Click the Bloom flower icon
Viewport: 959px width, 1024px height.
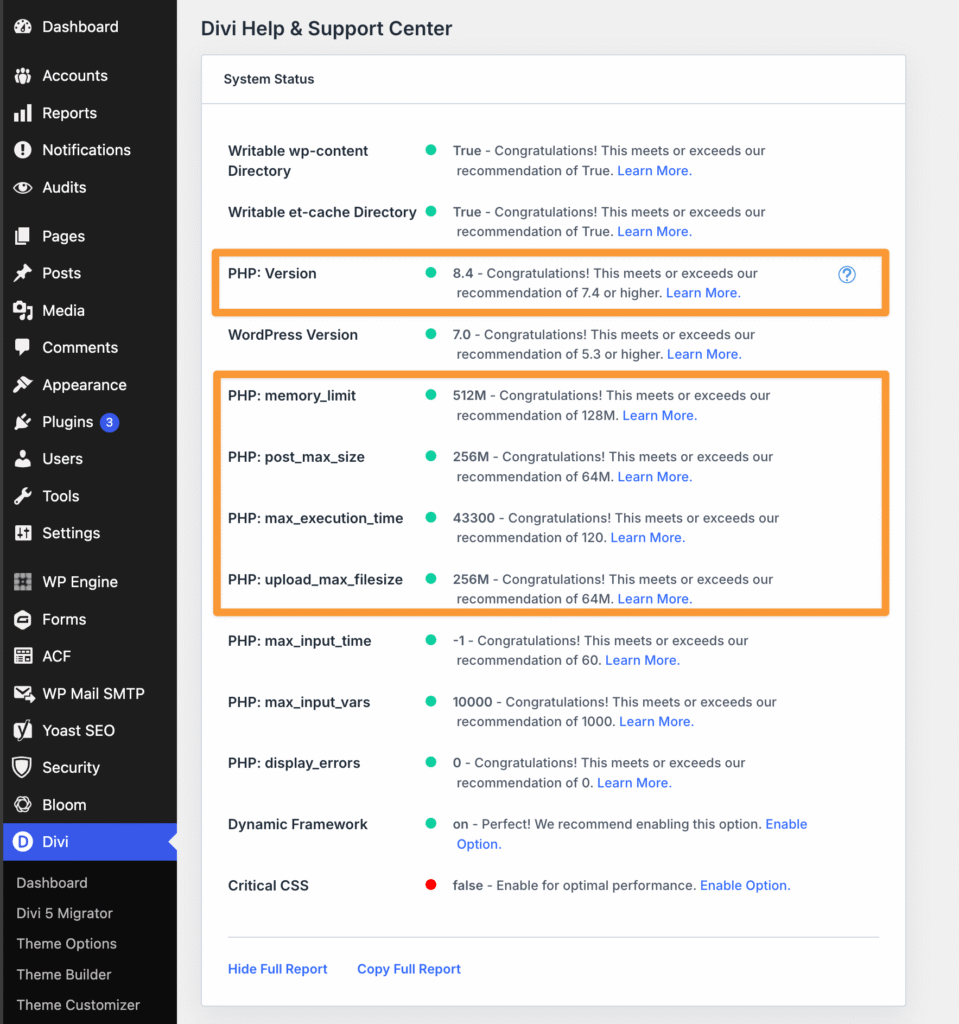tap(23, 805)
